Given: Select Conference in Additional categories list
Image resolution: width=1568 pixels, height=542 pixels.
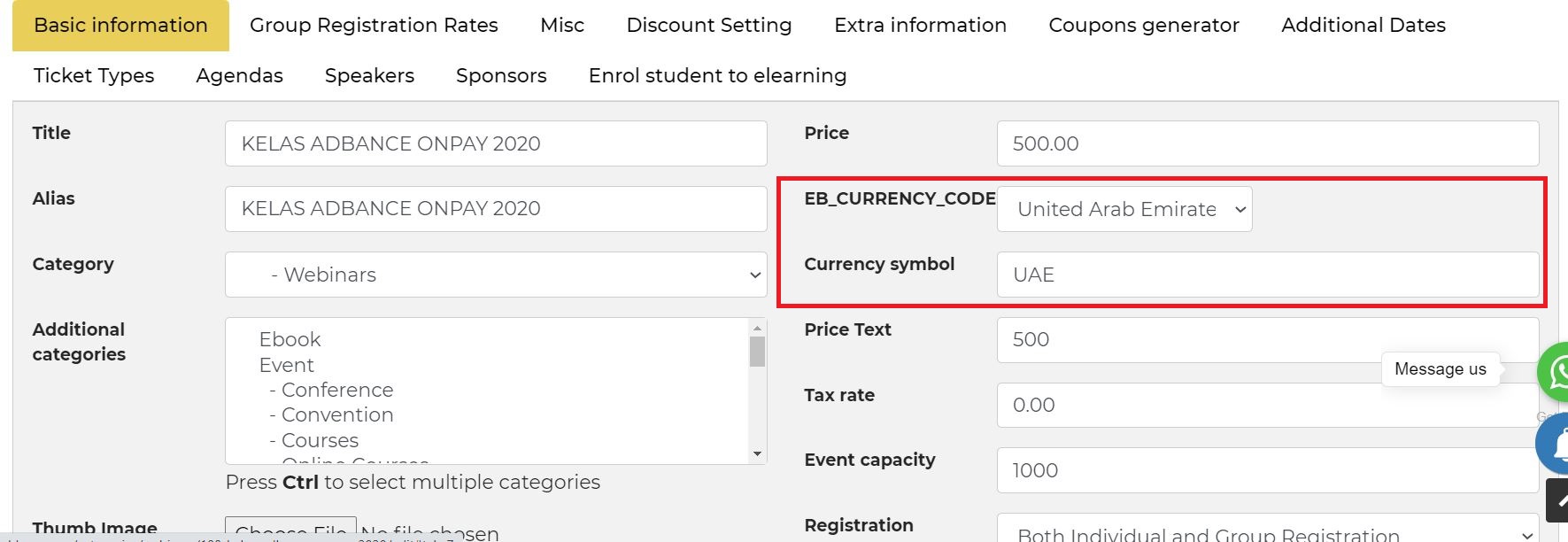Looking at the screenshot, I should tap(336, 391).
